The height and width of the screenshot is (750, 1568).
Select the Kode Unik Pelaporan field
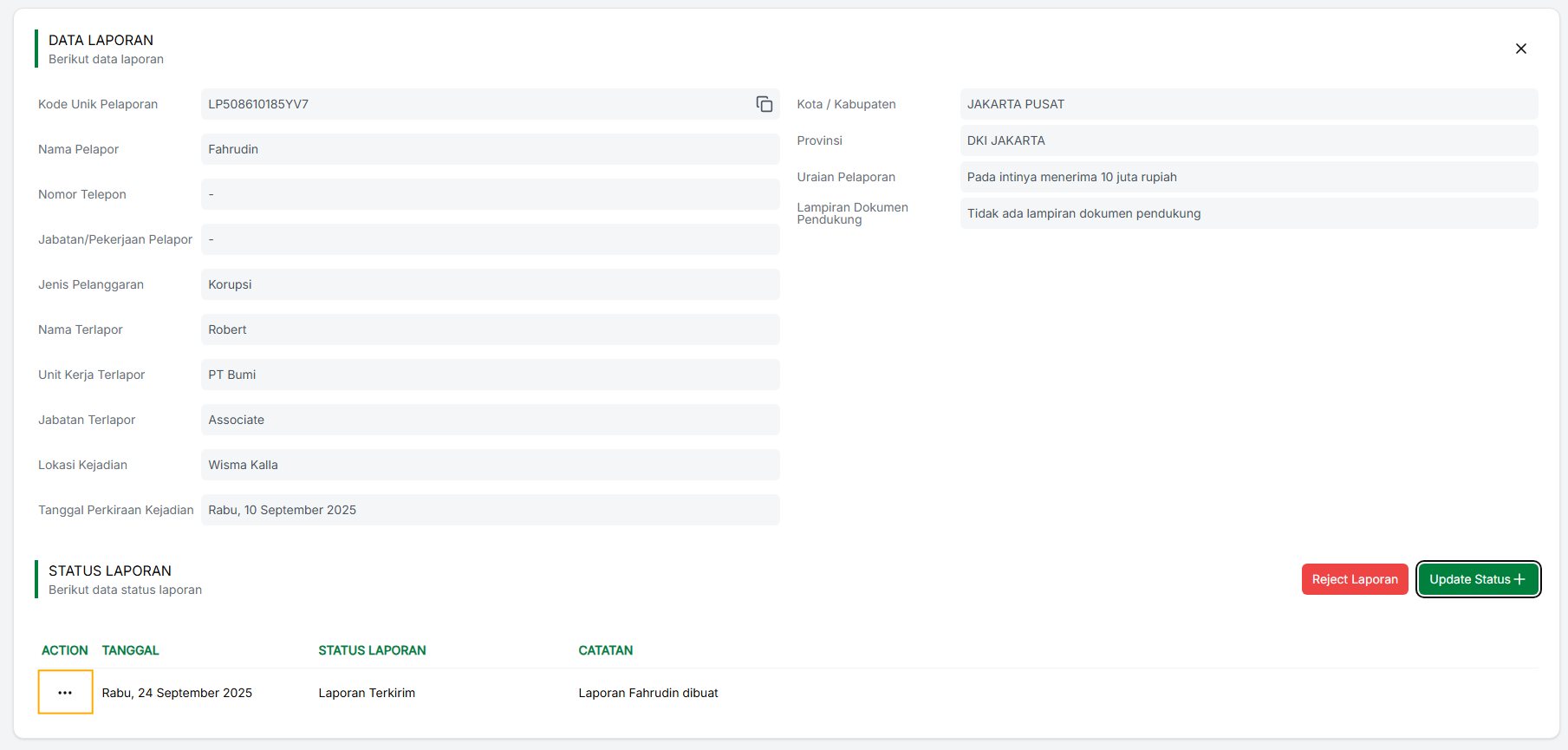pos(490,104)
